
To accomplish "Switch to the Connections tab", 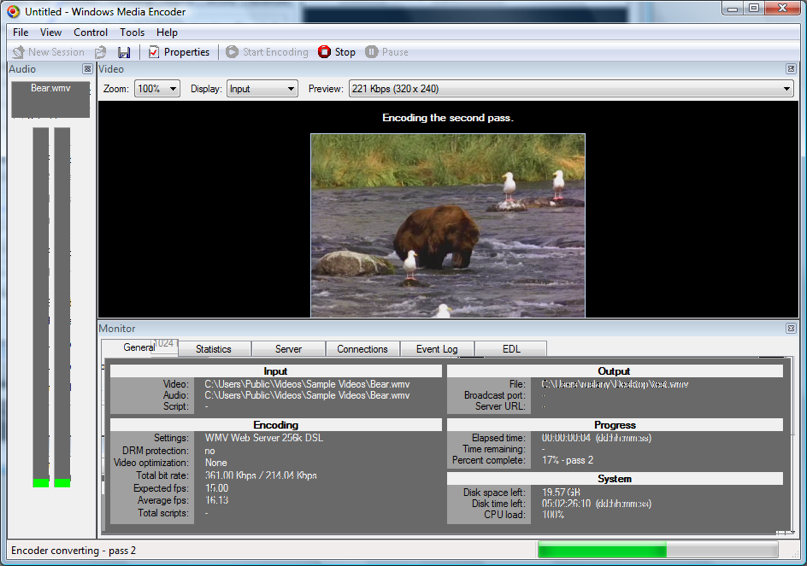I will click(x=362, y=349).
